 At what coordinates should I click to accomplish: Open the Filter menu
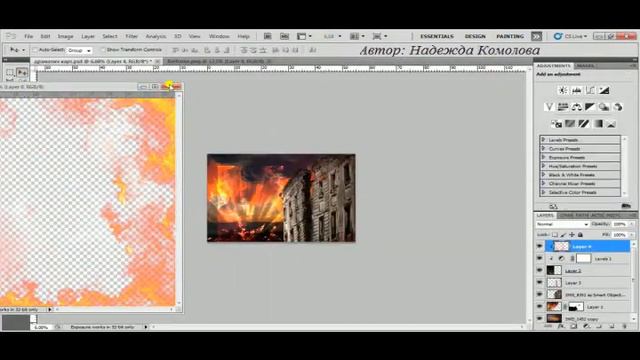point(131,36)
